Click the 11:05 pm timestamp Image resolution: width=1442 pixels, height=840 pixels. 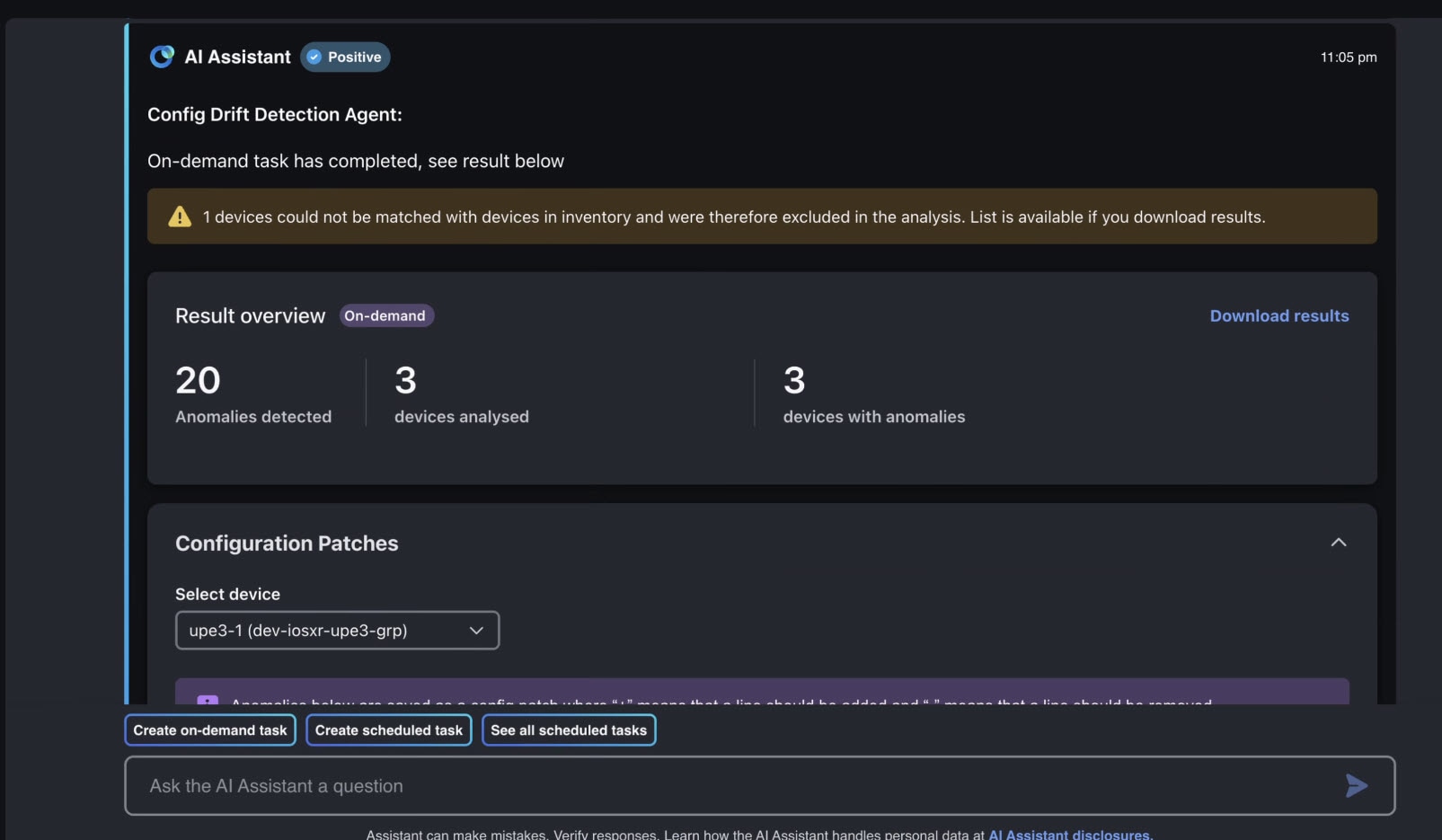[x=1349, y=57]
